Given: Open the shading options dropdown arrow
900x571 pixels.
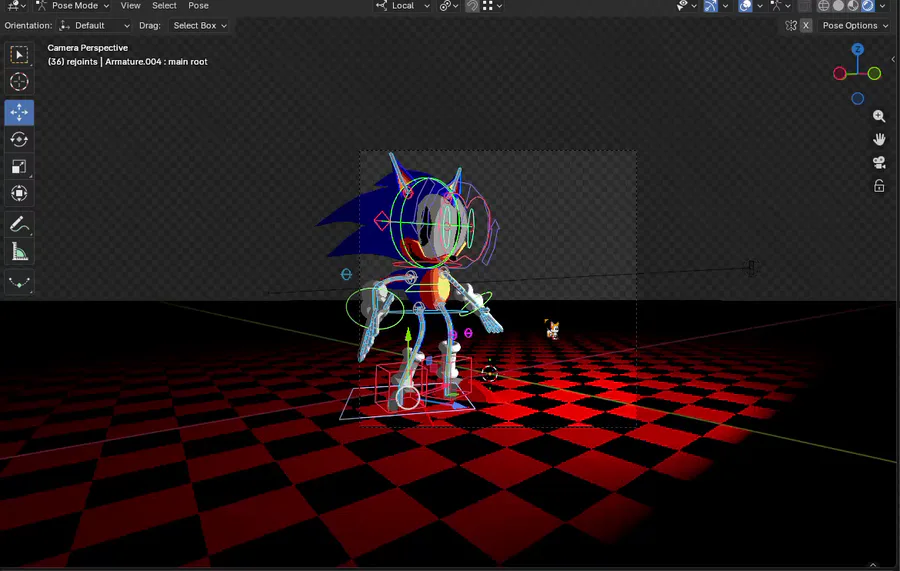Looking at the screenshot, I should tap(882, 6).
